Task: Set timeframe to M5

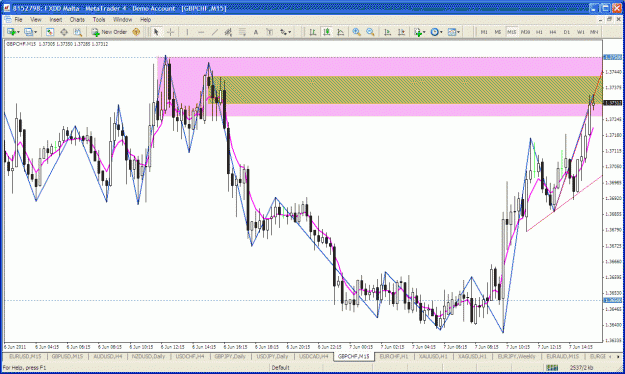Action: tap(497, 32)
